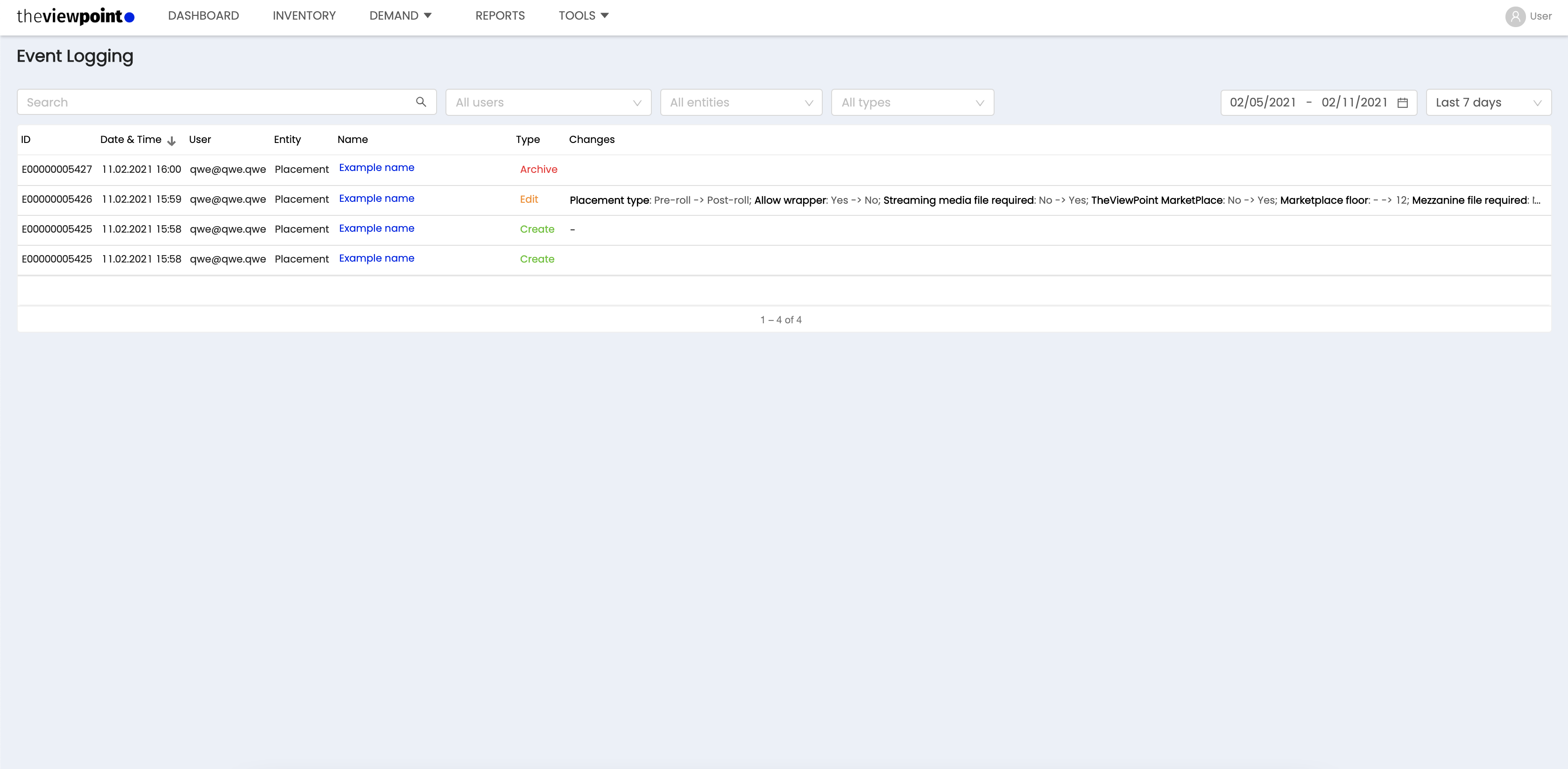
Task: Click the start date 02/05/2021
Action: click(1263, 102)
